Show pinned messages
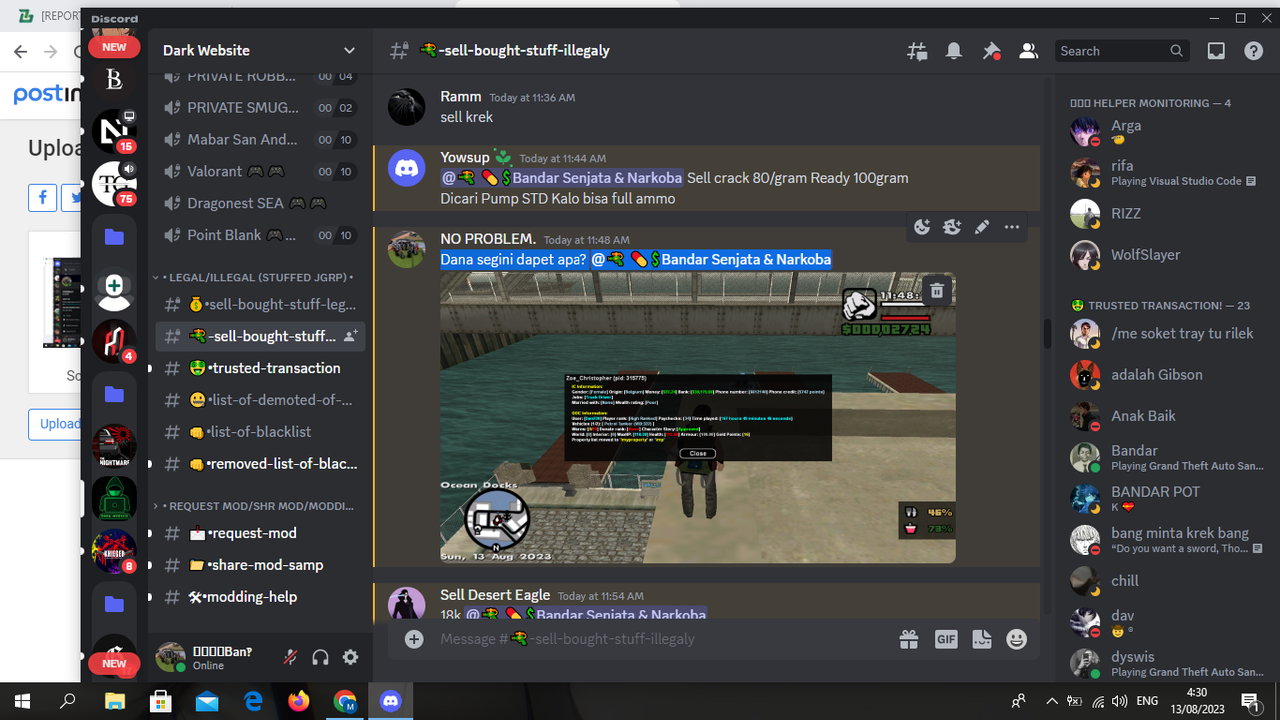Image resolution: width=1280 pixels, height=720 pixels. tap(991, 51)
